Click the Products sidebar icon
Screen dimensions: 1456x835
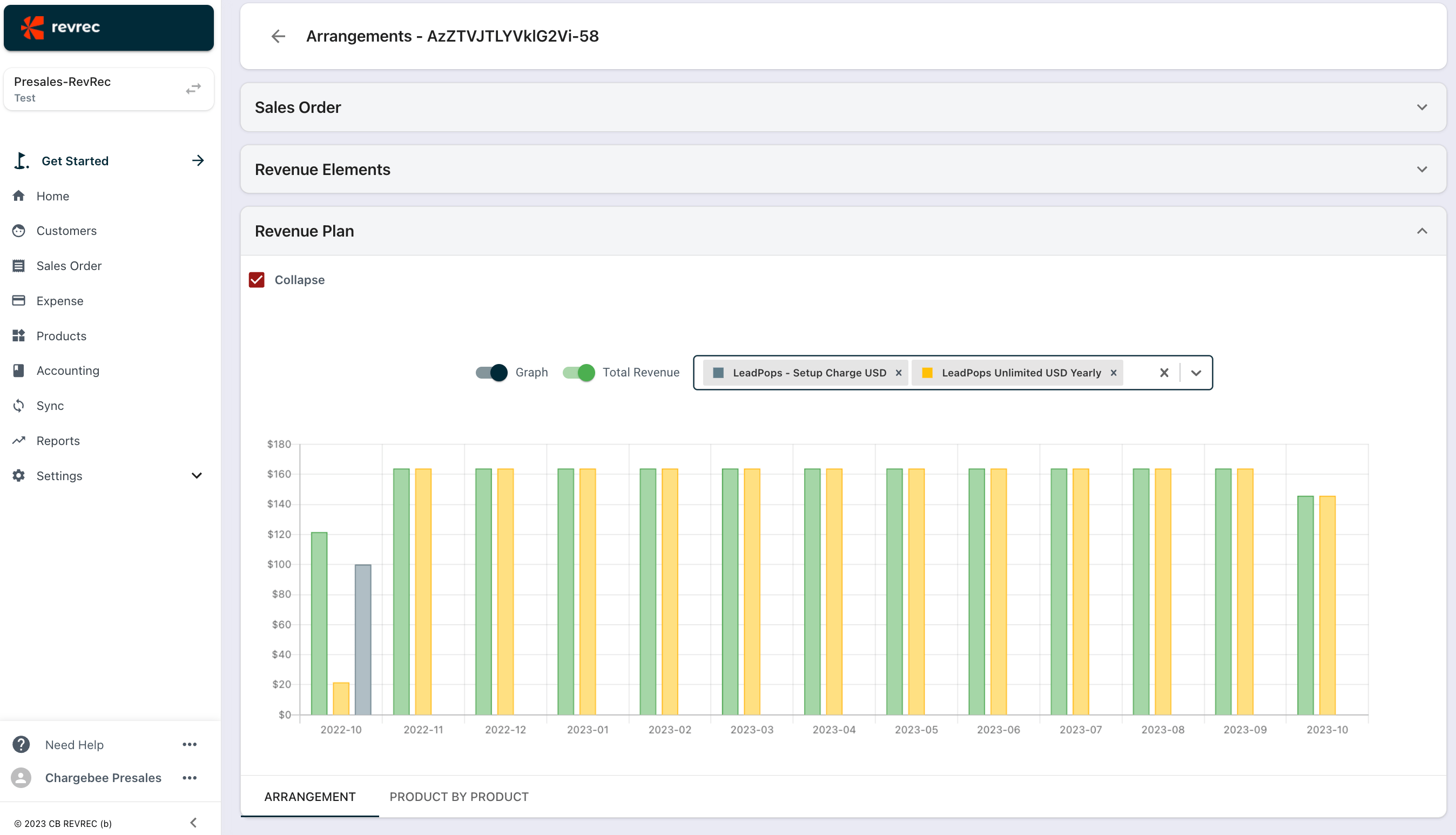click(19, 335)
